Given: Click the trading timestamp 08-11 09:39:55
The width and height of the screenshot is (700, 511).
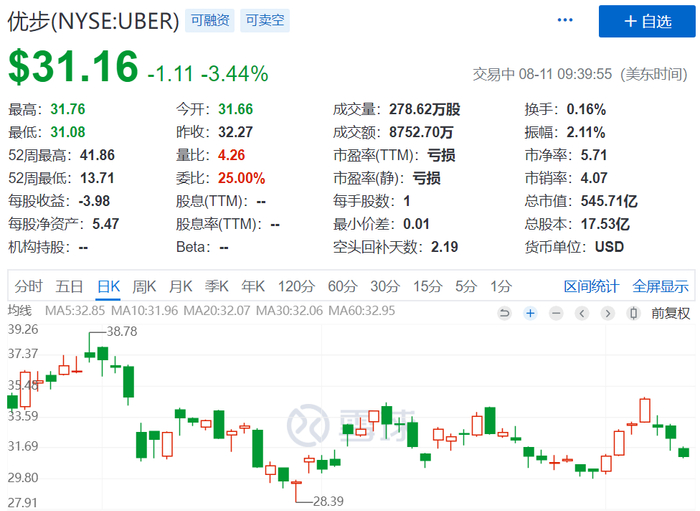Looking at the screenshot, I should 565,74.
